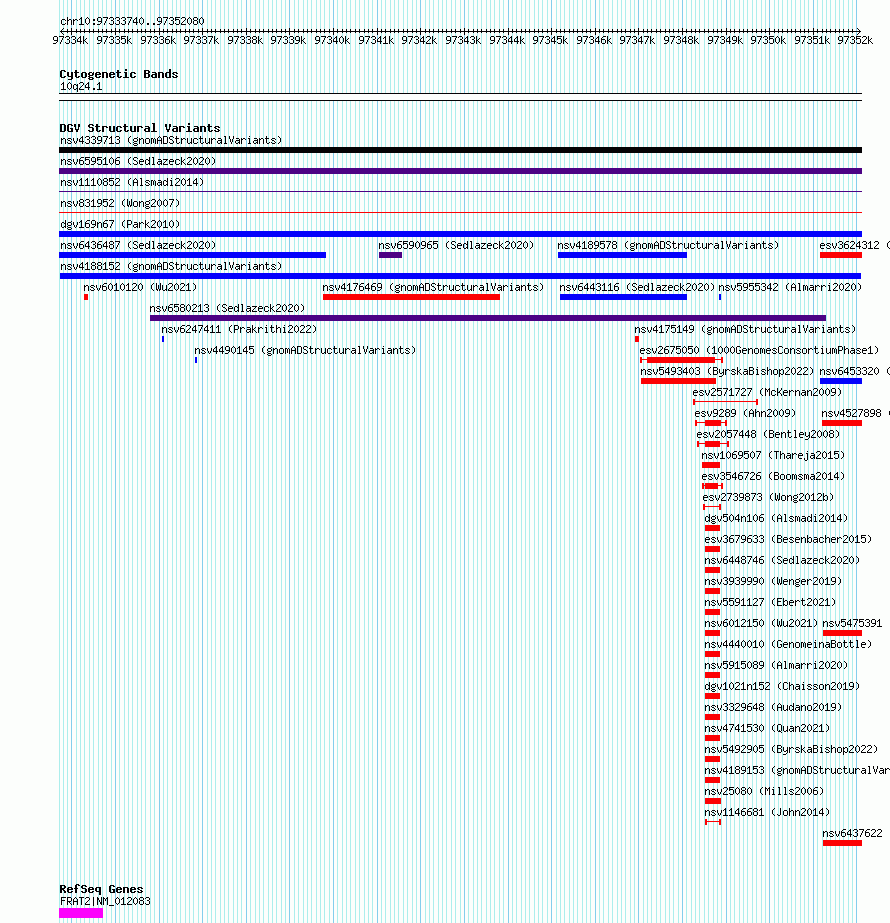Click the 10q24.1 band label
Screen dimensions: 890x923
tap(81, 87)
